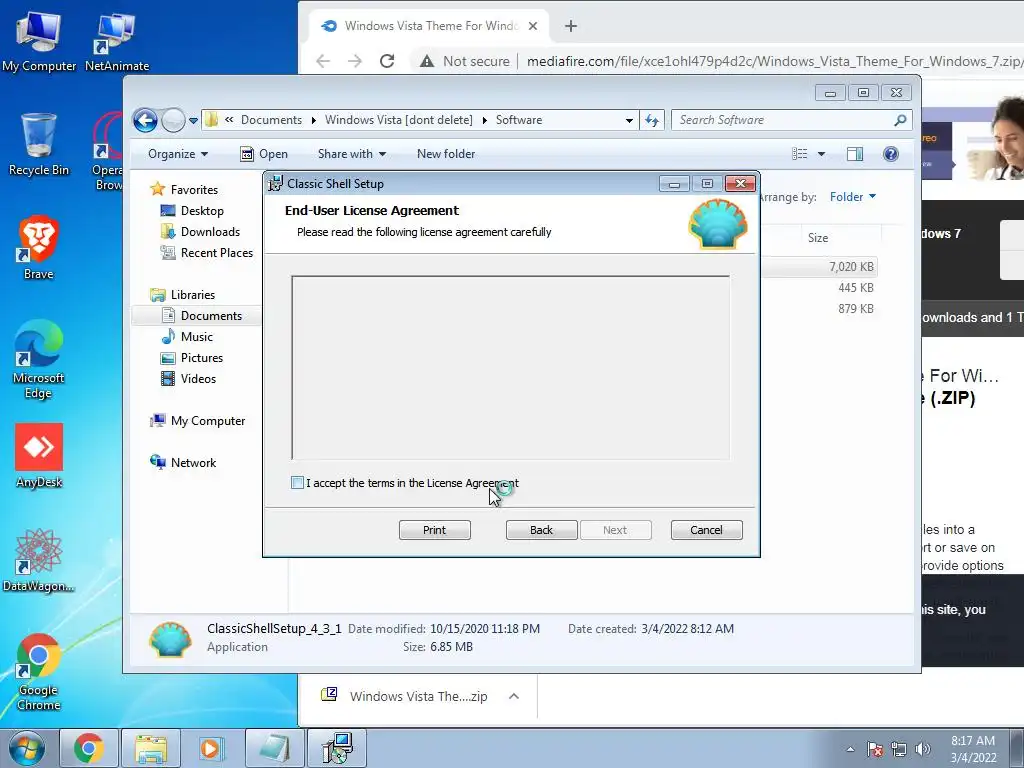This screenshot has width=1024, height=768.
Task: Click Print in Classic Shell Setup
Action: tap(434, 530)
